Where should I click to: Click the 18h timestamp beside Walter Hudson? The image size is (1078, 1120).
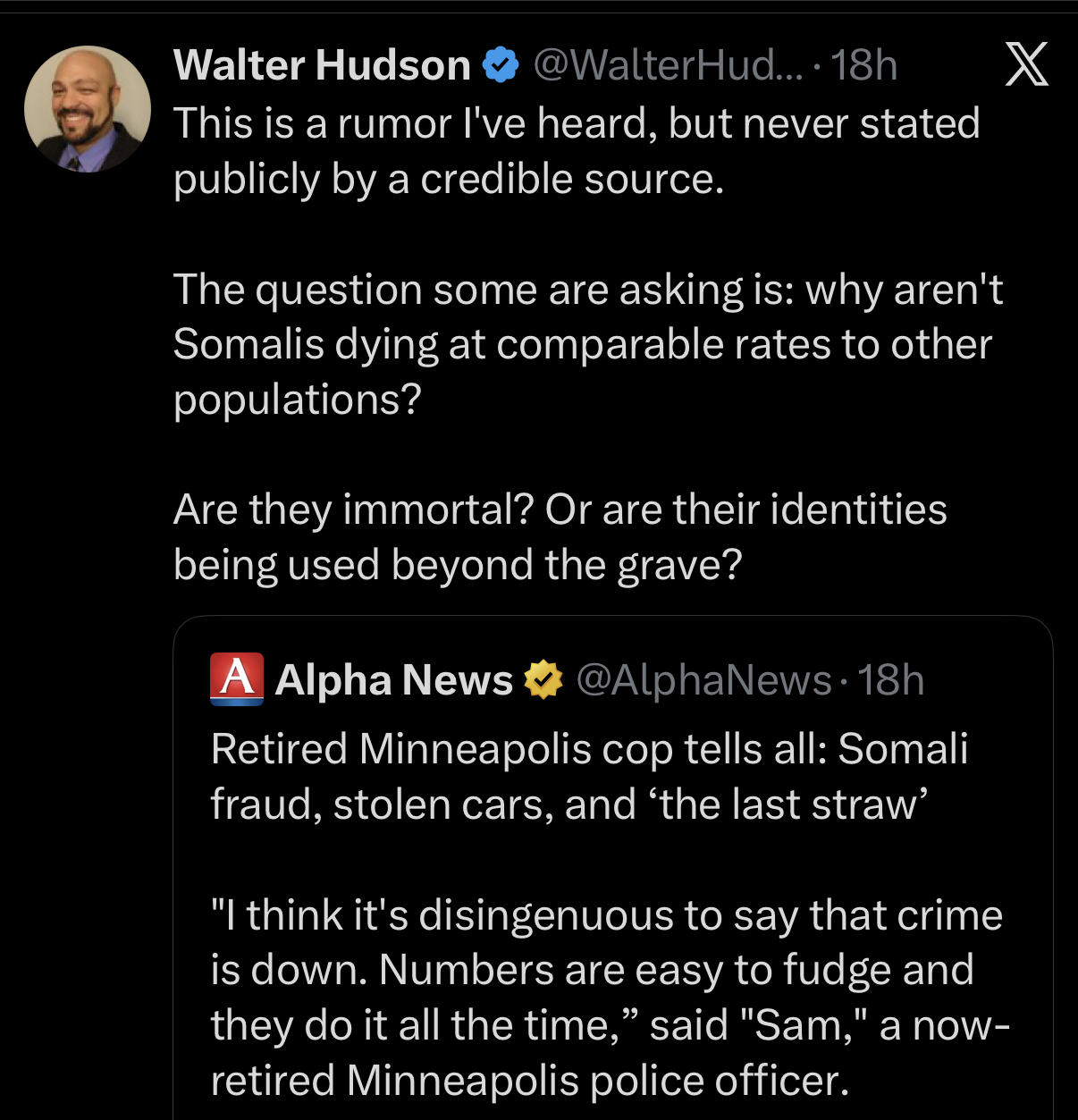point(863,65)
